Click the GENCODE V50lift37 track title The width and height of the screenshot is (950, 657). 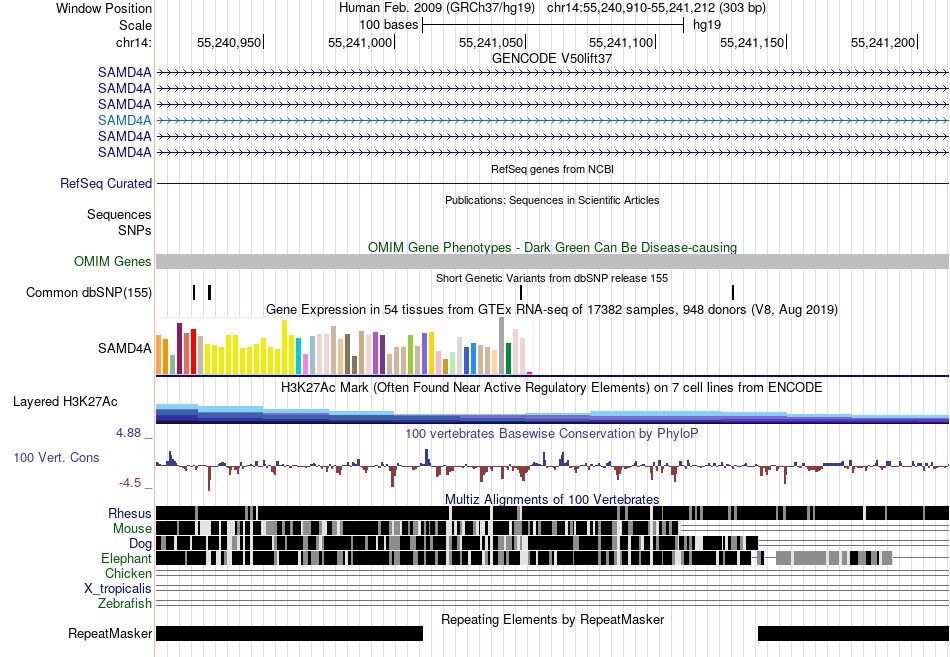tap(551, 59)
